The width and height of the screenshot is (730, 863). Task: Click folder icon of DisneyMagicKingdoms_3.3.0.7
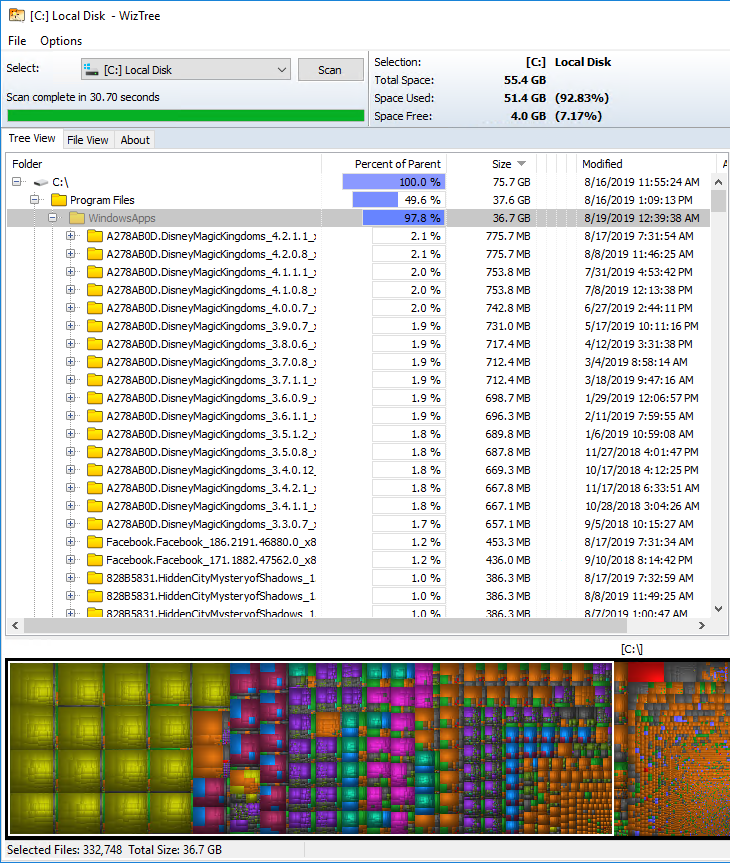click(95, 524)
